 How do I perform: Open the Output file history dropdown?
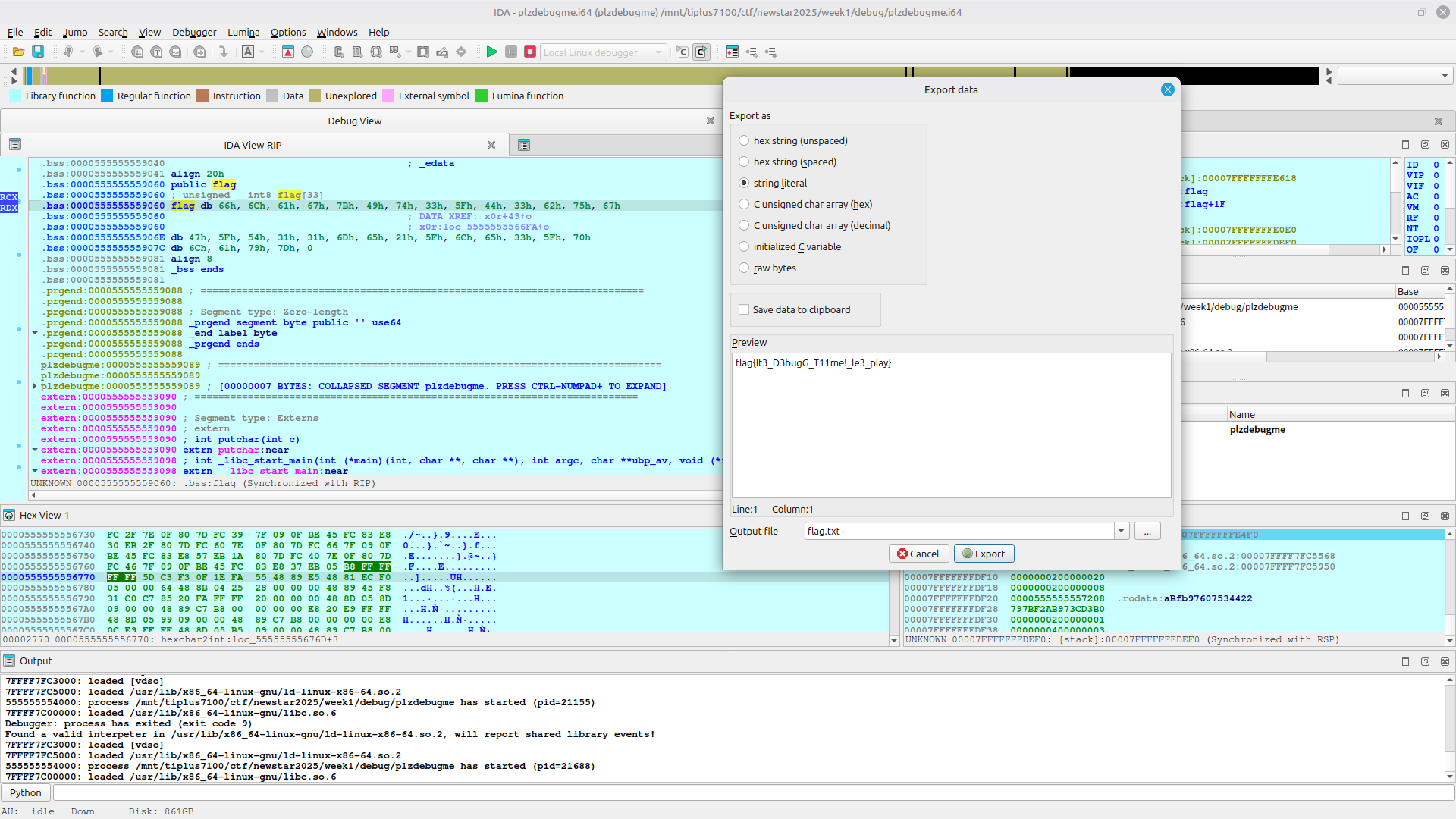pos(1121,532)
